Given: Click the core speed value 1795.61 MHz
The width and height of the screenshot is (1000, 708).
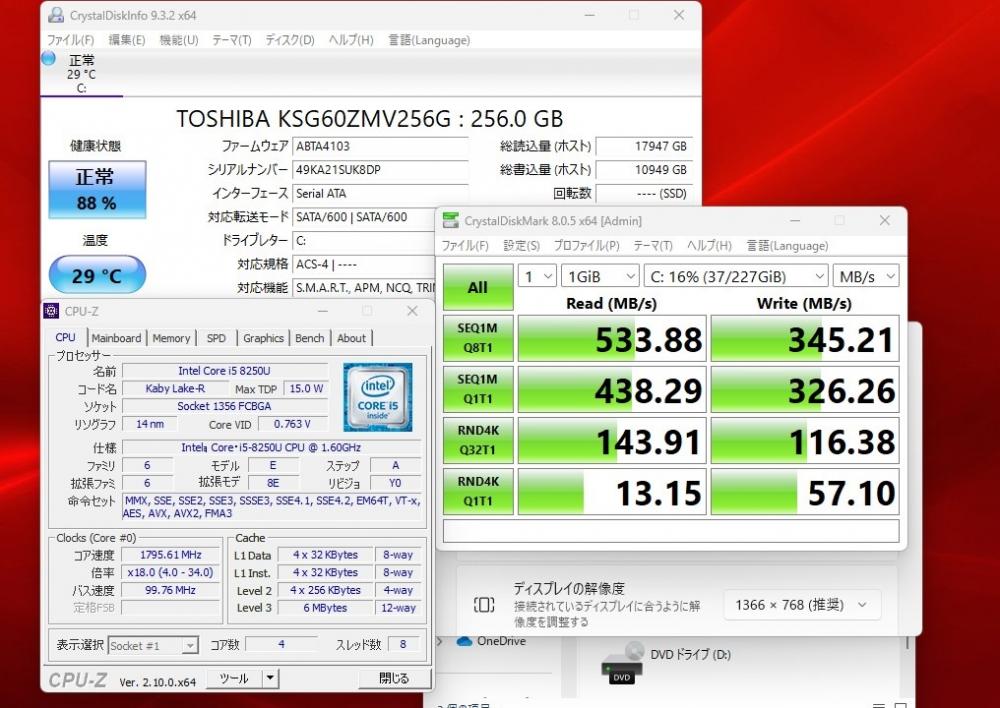Looking at the screenshot, I should click(170, 555).
